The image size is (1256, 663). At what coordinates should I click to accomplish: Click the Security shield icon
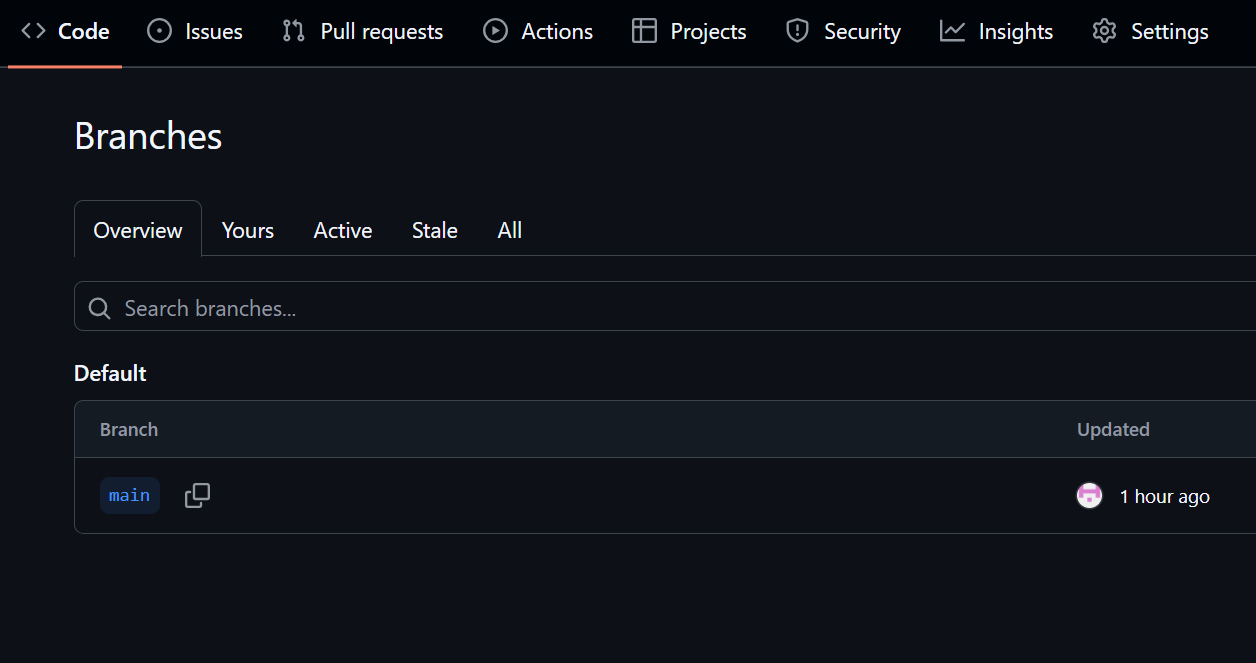coord(797,32)
